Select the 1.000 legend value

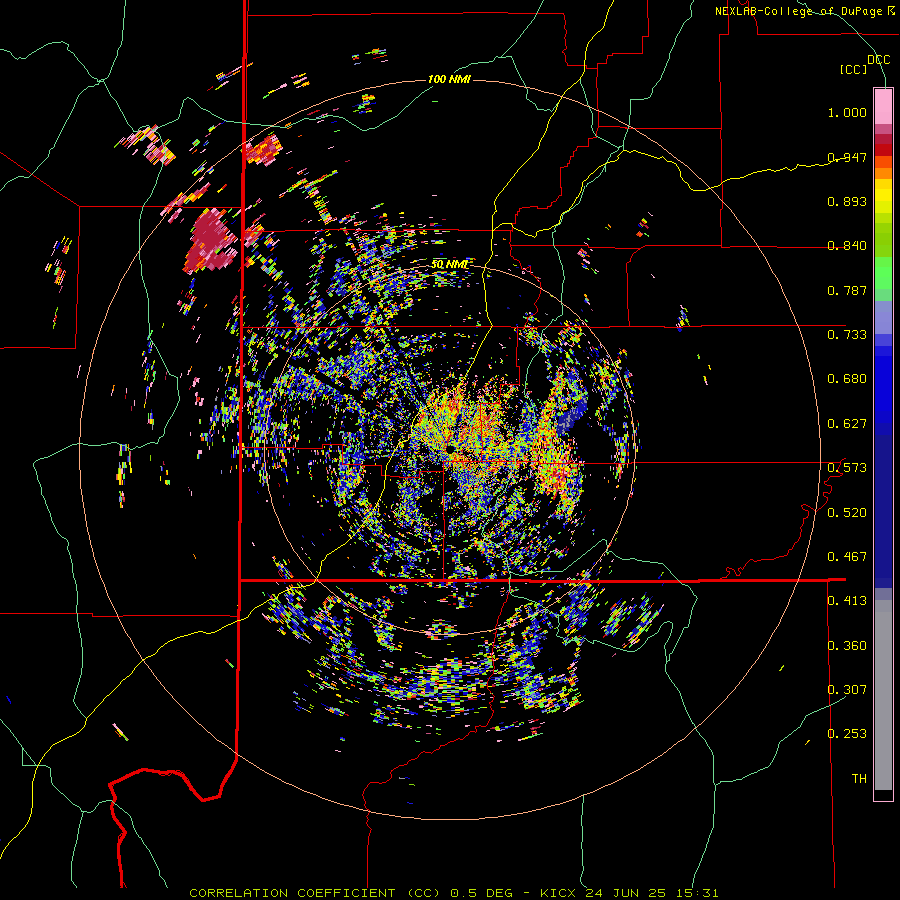(x=847, y=112)
